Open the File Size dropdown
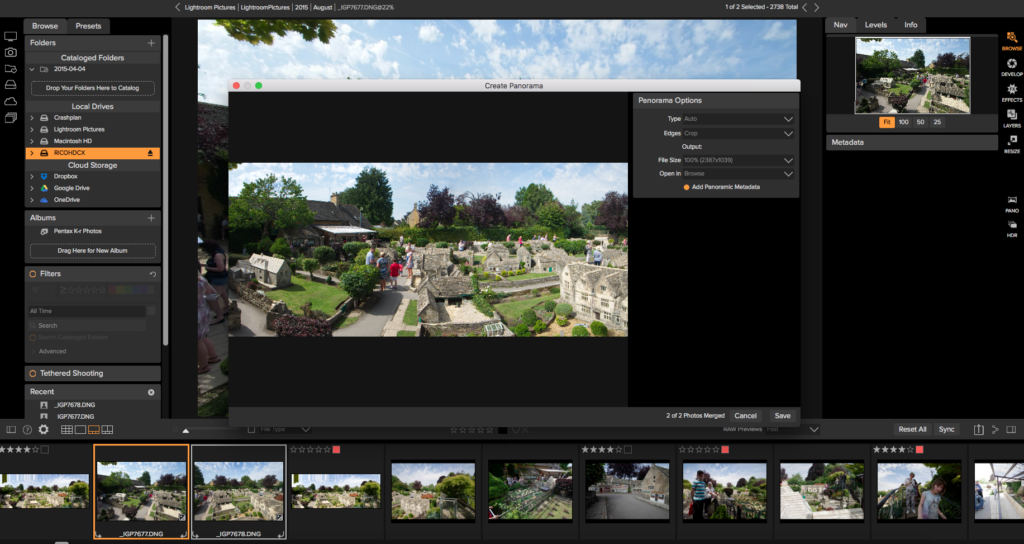1024x544 pixels. point(738,161)
